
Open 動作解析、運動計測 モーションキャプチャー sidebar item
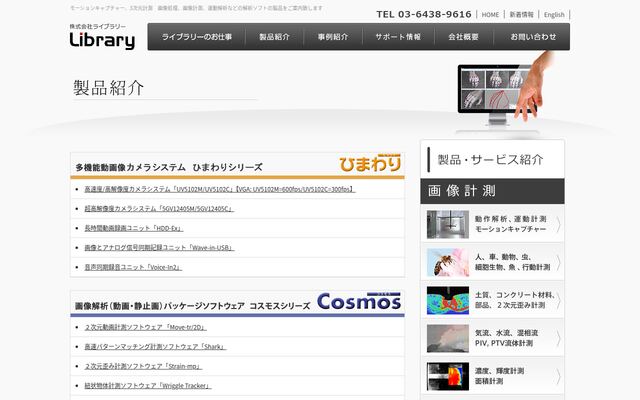point(492,224)
